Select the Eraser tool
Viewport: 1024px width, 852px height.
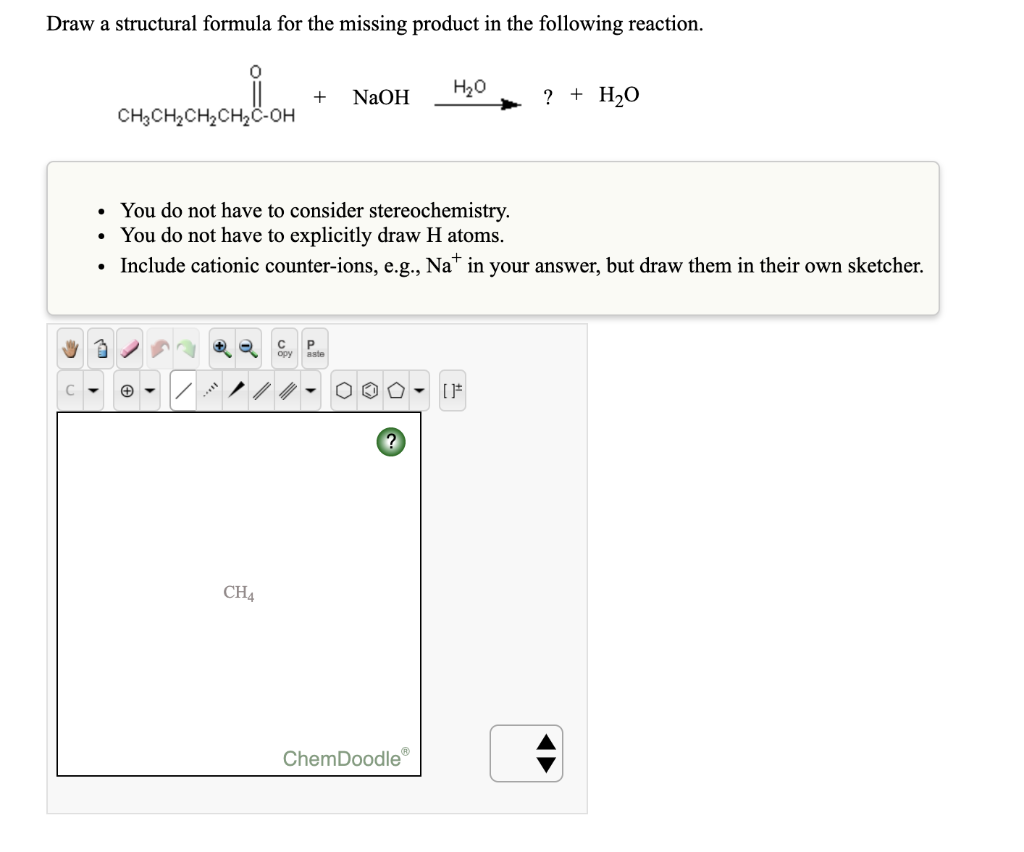(x=126, y=347)
